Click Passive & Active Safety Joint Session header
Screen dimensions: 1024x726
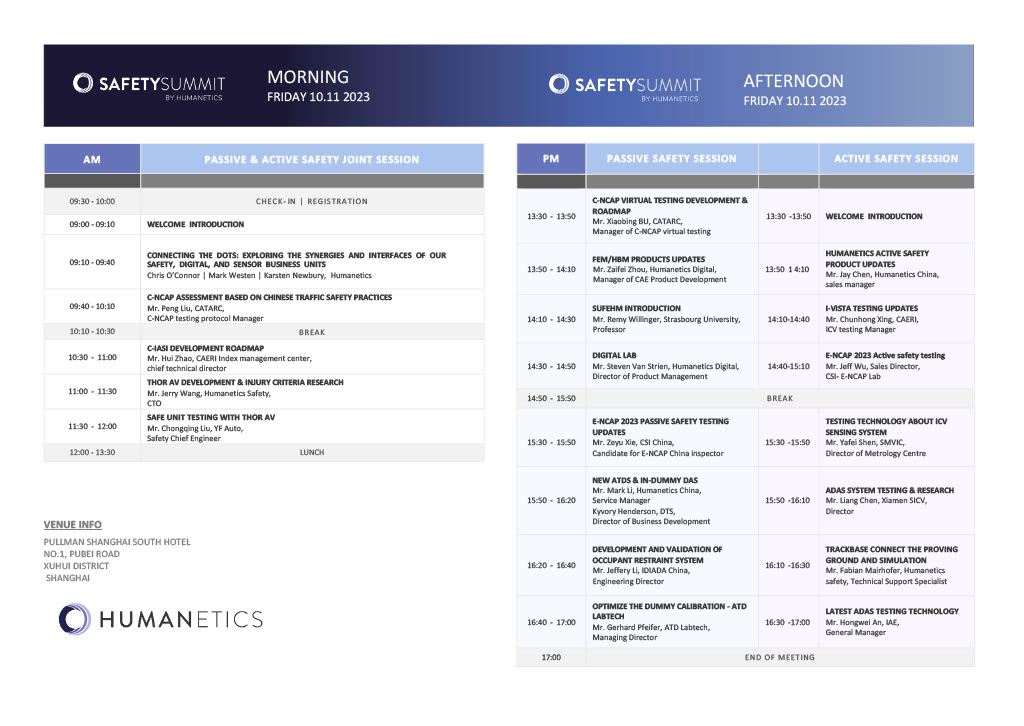(312, 159)
